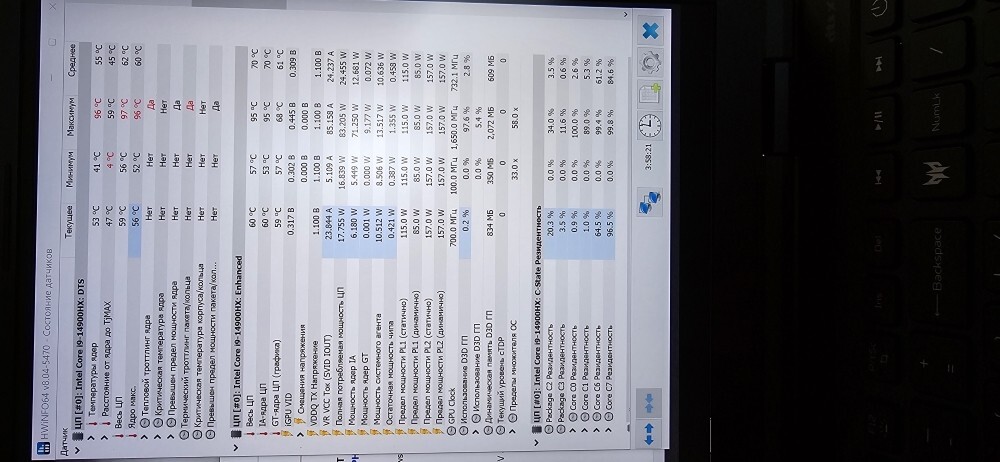Reset min/max values with the clock icon

(x=650, y=126)
